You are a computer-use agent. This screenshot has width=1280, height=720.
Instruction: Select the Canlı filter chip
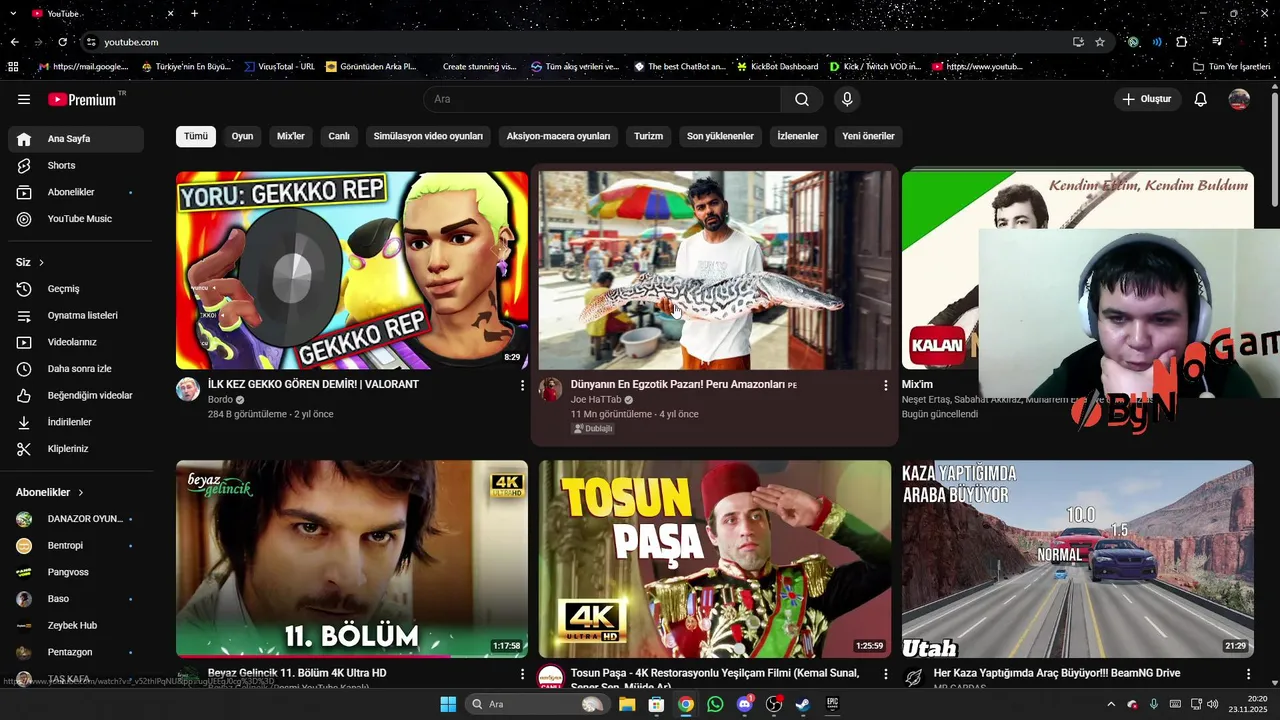click(339, 136)
